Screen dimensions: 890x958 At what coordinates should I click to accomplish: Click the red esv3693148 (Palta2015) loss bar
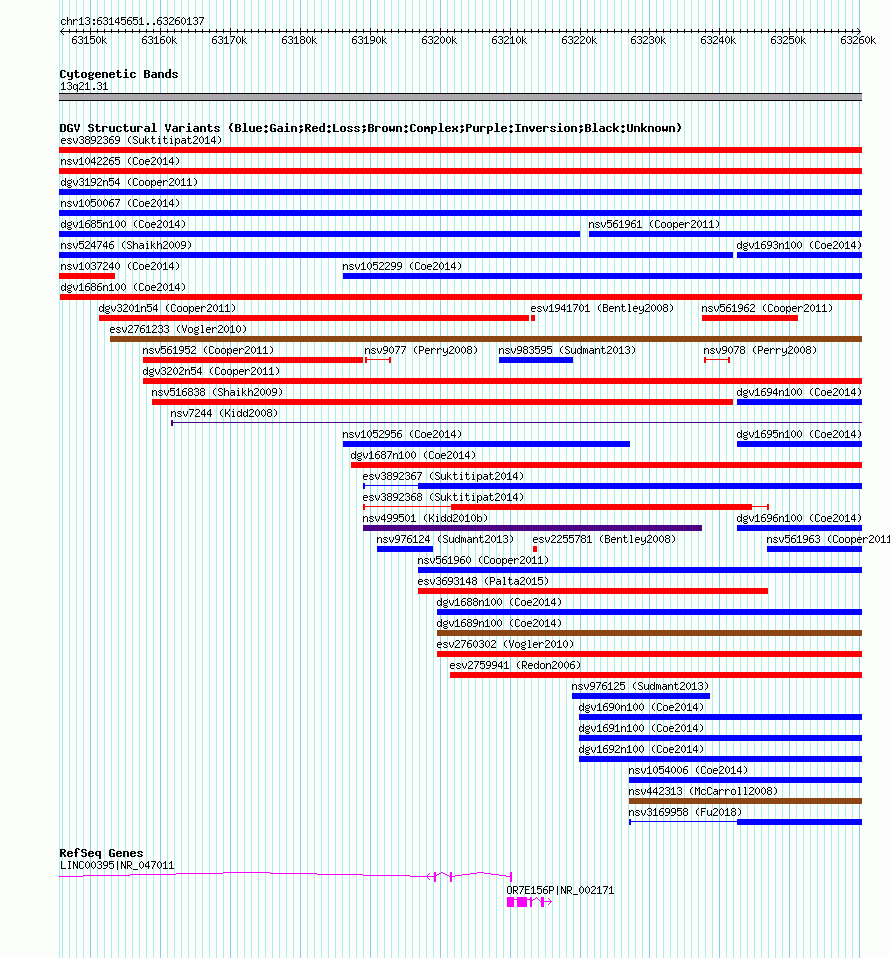coord(593,591)
